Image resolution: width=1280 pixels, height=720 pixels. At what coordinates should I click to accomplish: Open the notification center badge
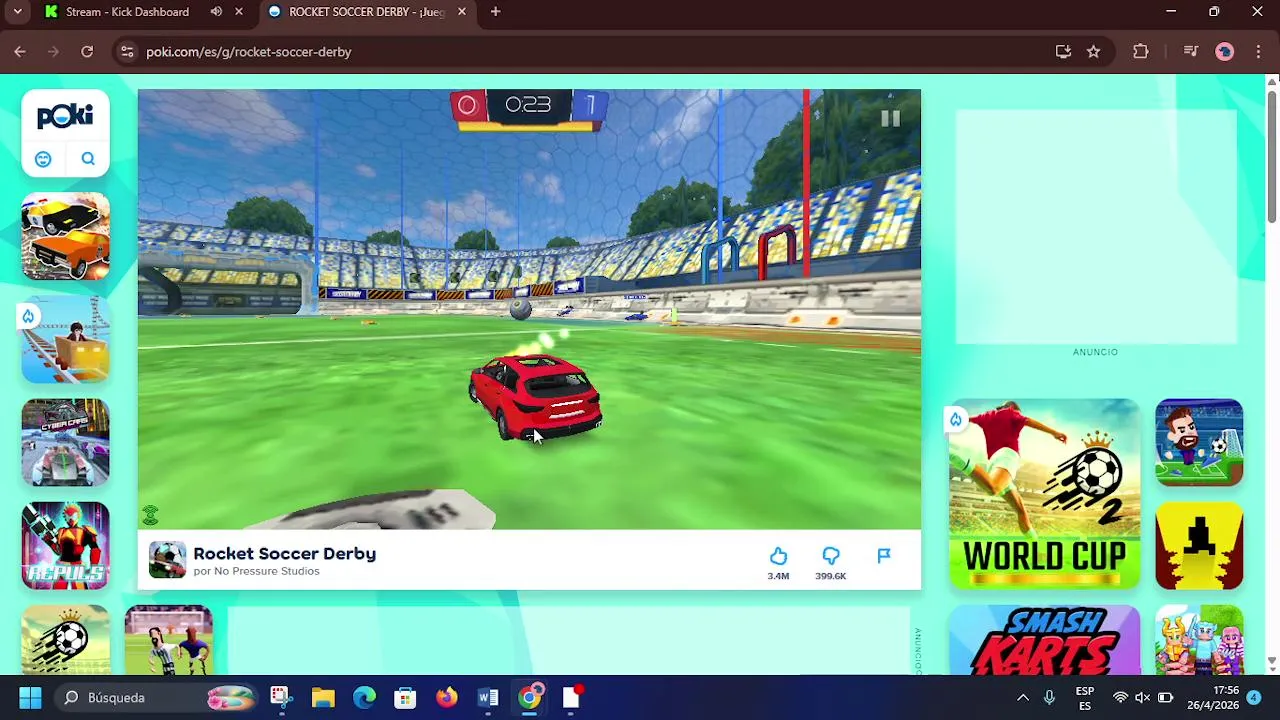pyautogui.click(x=1254, y=697)
